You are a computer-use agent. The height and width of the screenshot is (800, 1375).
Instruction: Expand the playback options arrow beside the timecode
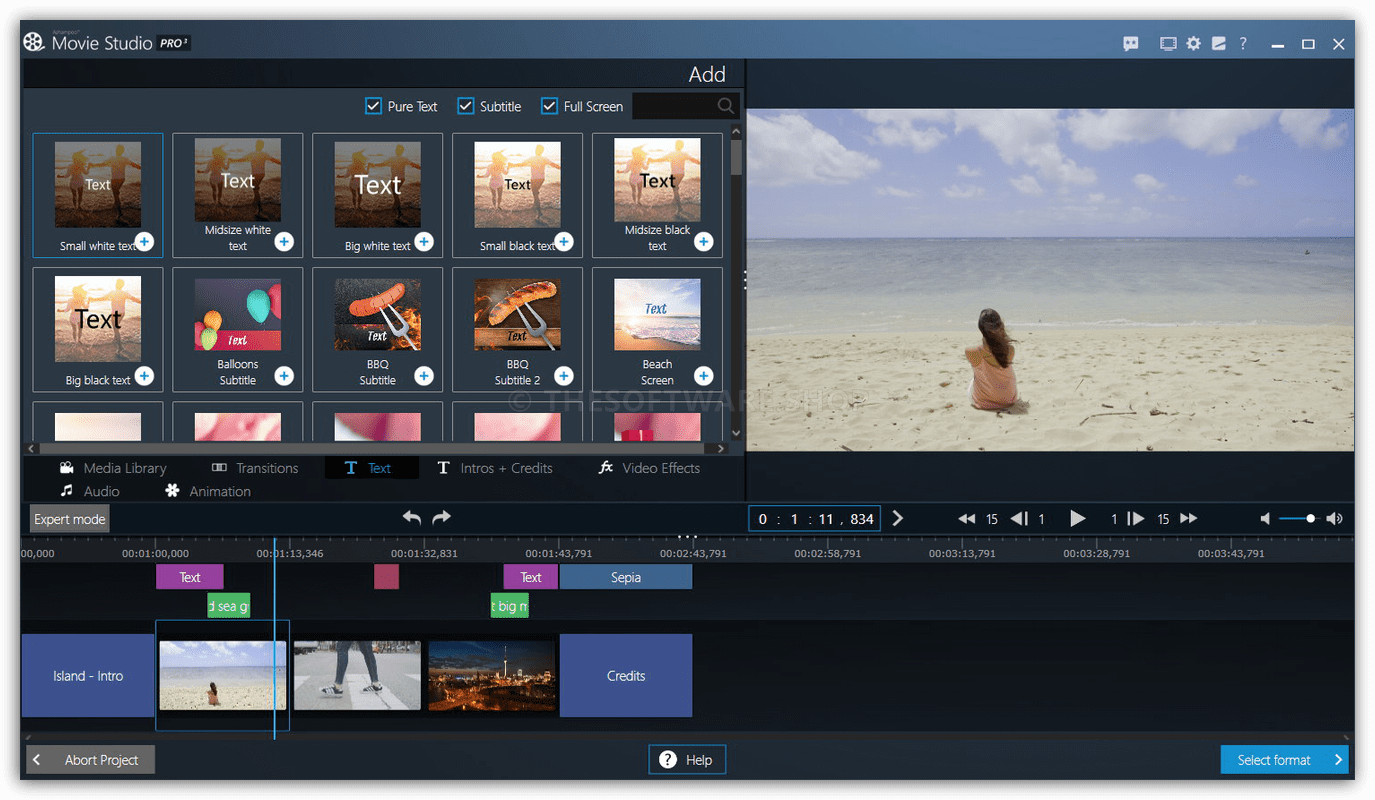point(897,518)
